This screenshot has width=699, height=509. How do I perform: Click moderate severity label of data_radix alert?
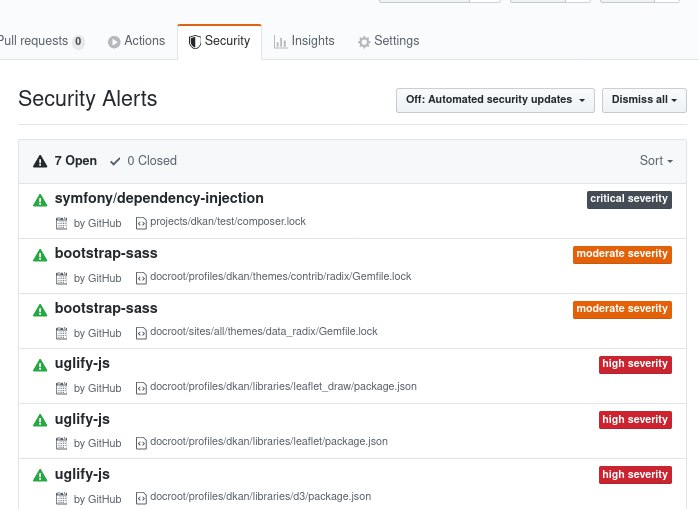click(x=622, y=309)
